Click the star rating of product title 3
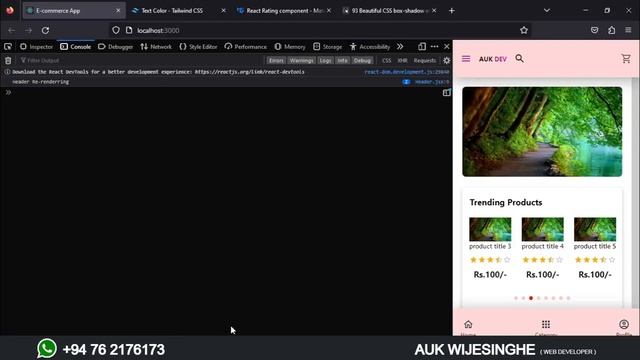 (490, 260)
